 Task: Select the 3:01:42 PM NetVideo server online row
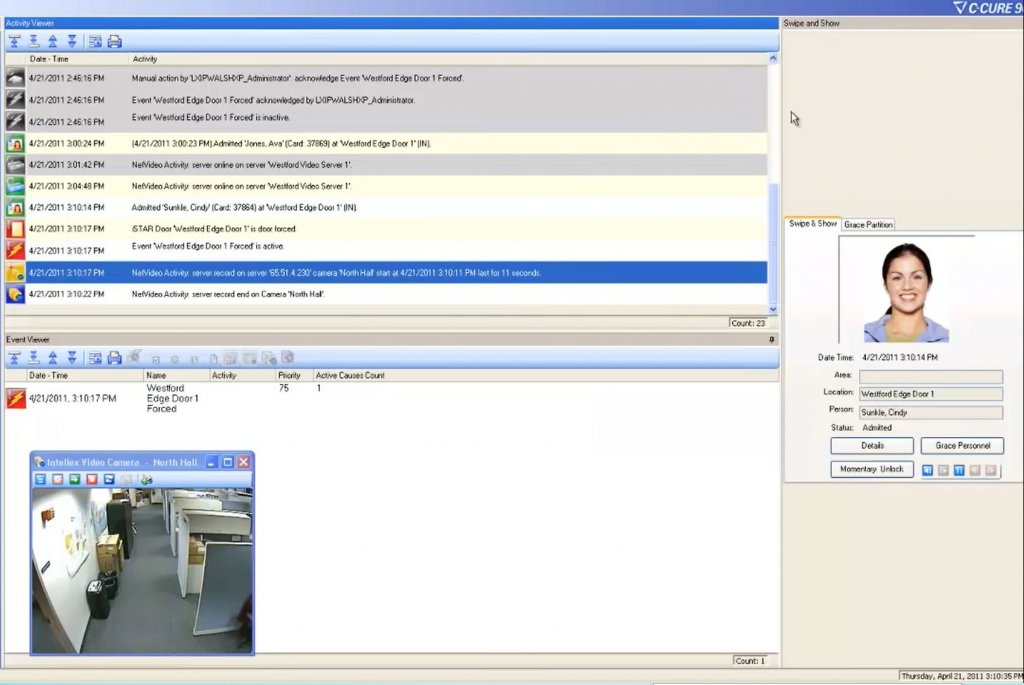tap(386, 165)
